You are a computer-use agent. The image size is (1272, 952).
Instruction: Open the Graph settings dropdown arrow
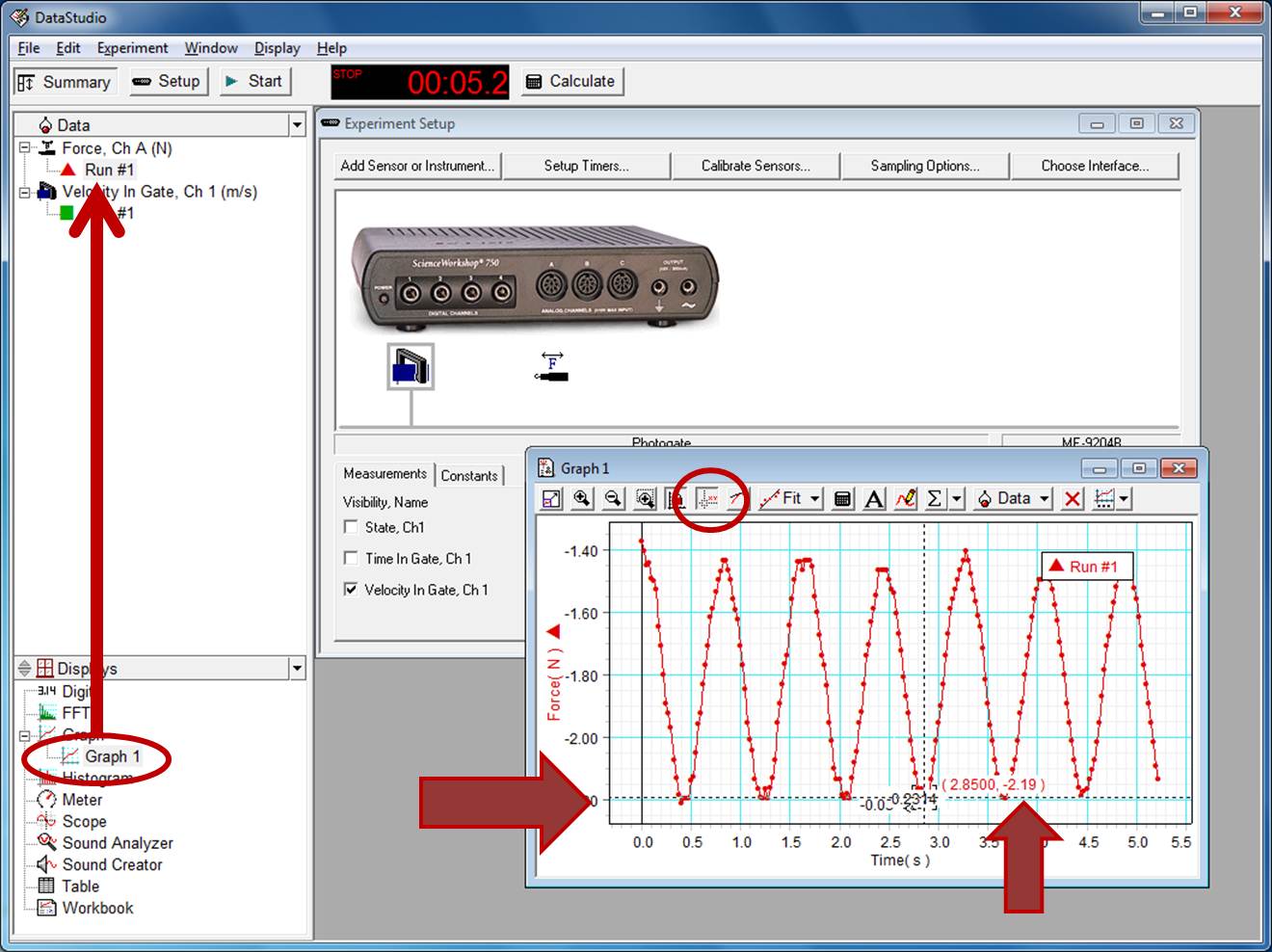pos(1124,498)
